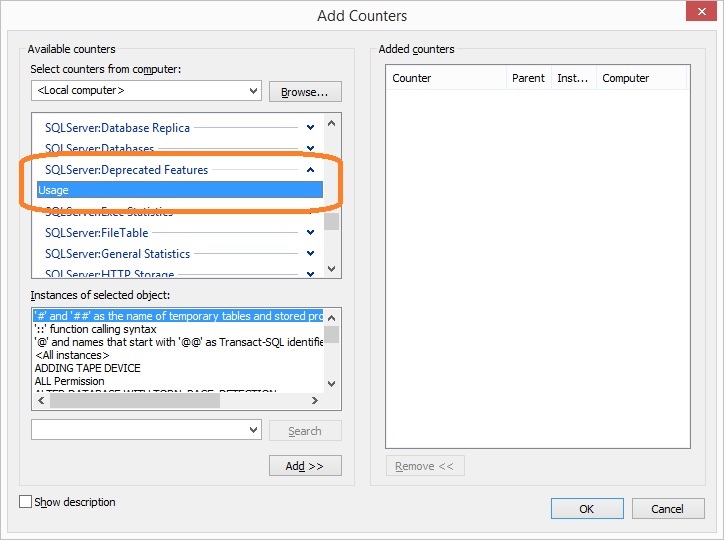Viewport: 724px width, 540px height.
Task: Click the Browse... button
Action: 305,92
